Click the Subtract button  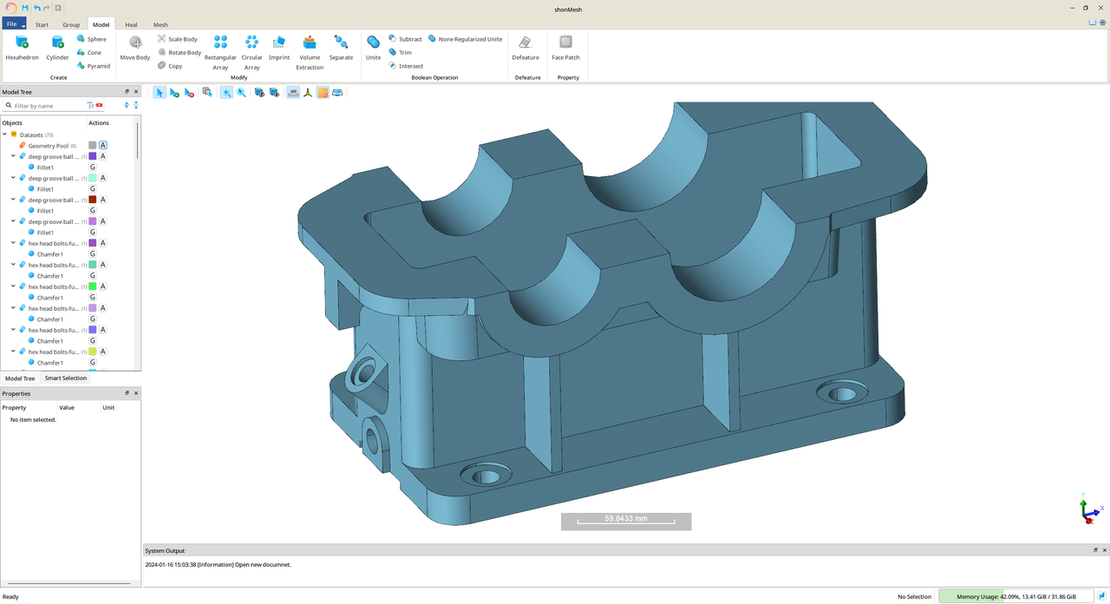(x=405, y=39)
